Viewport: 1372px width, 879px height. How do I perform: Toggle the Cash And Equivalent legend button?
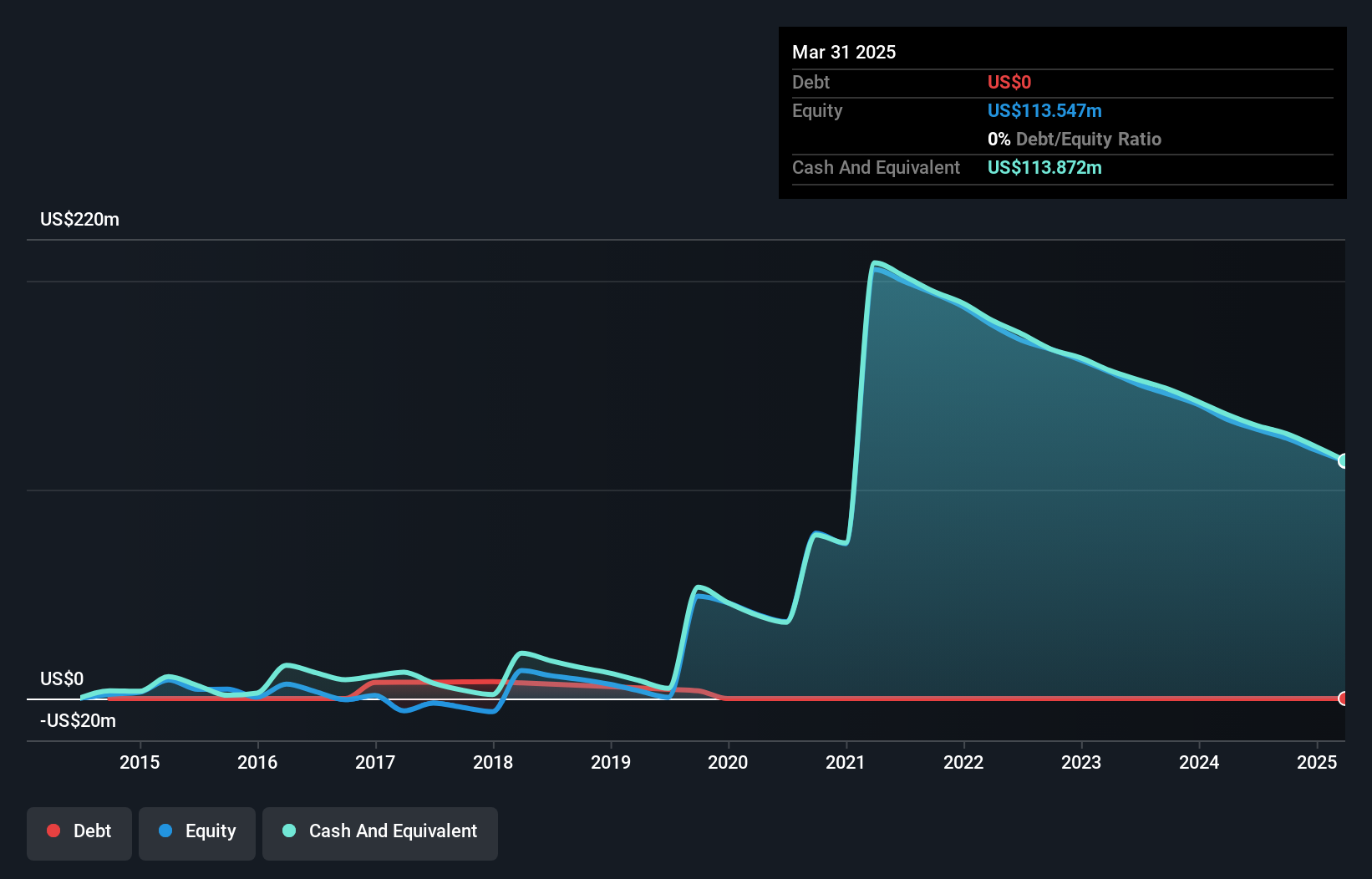click(x=380, y=833)
